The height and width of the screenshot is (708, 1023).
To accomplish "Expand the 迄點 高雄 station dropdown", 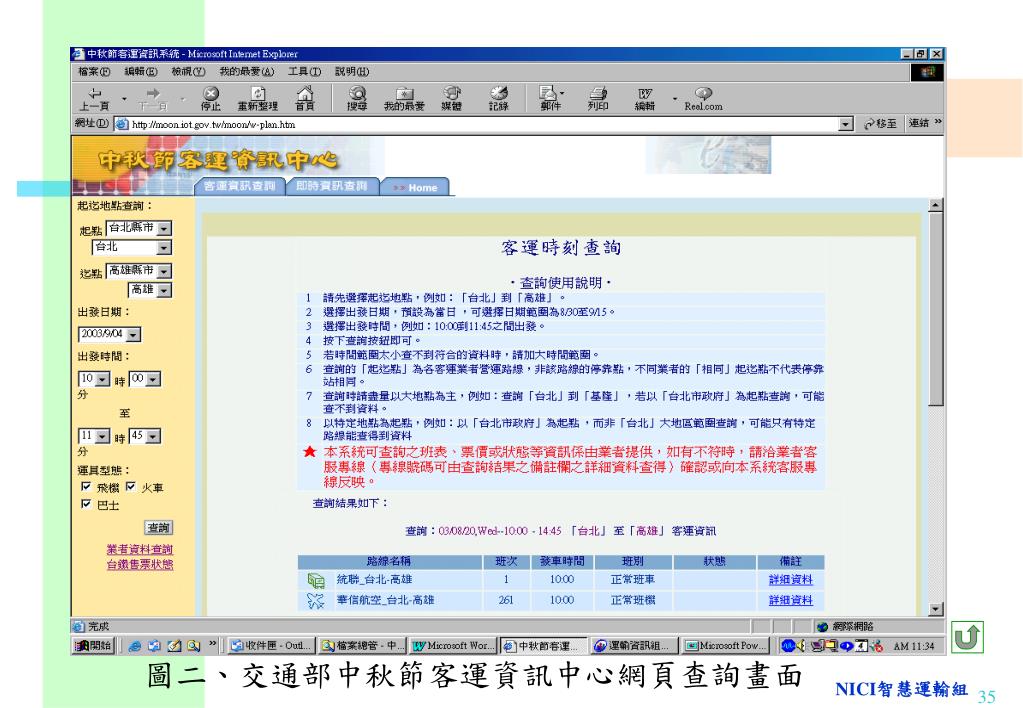I will (164, 290).
